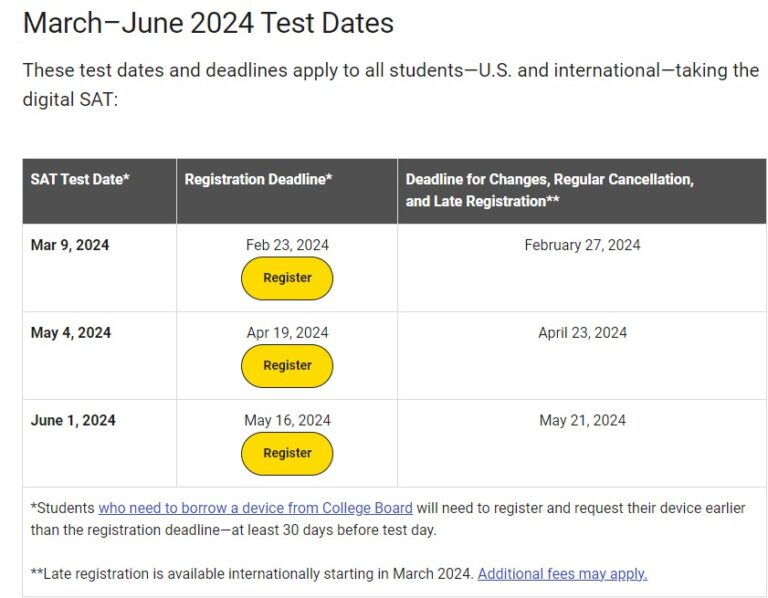
Task: Open the borrow a device from College Board link
Action: coord(255,508)
